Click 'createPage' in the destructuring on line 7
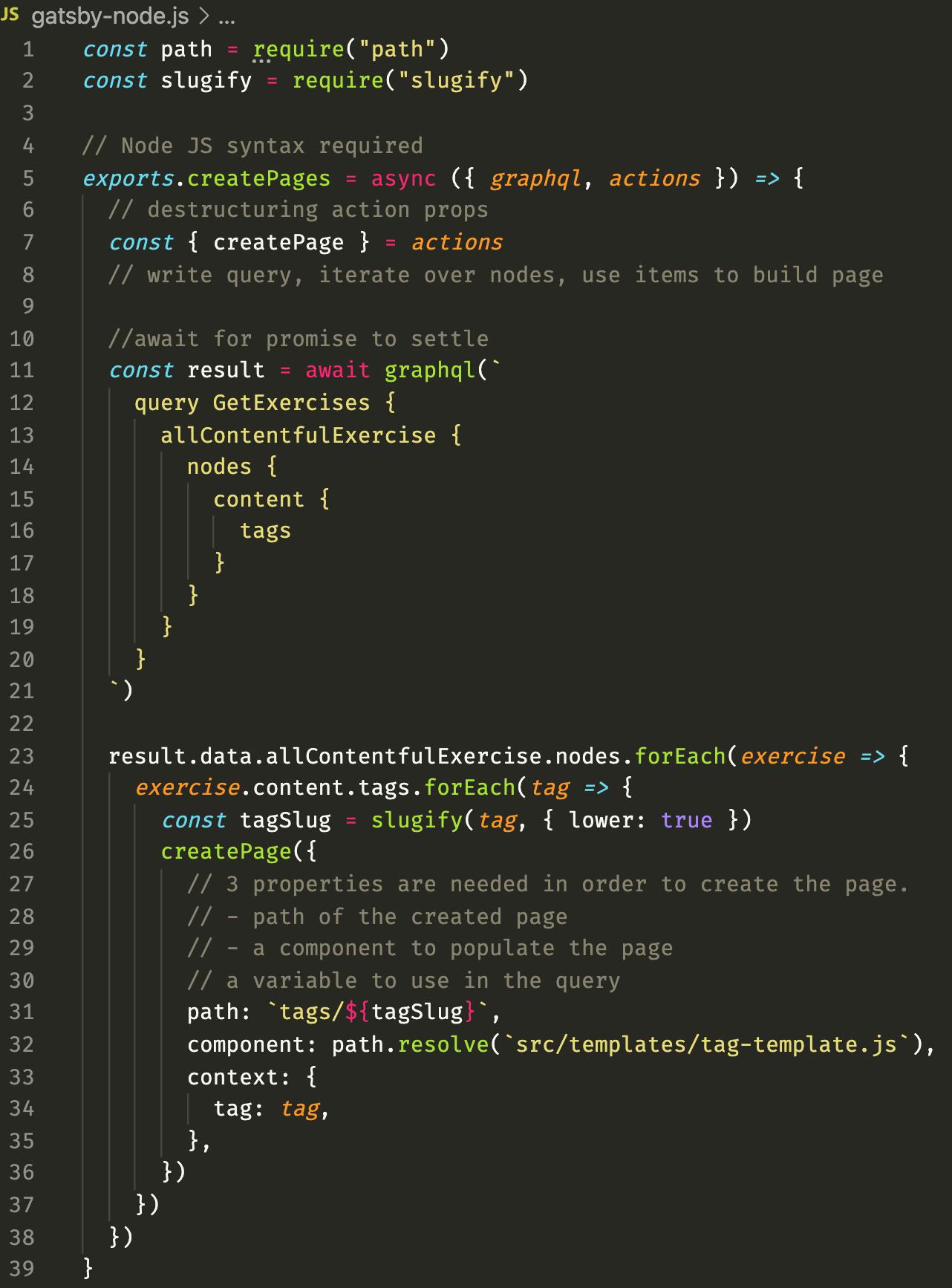The width and height of the screenshot is (952, 1288). point(278,242)
